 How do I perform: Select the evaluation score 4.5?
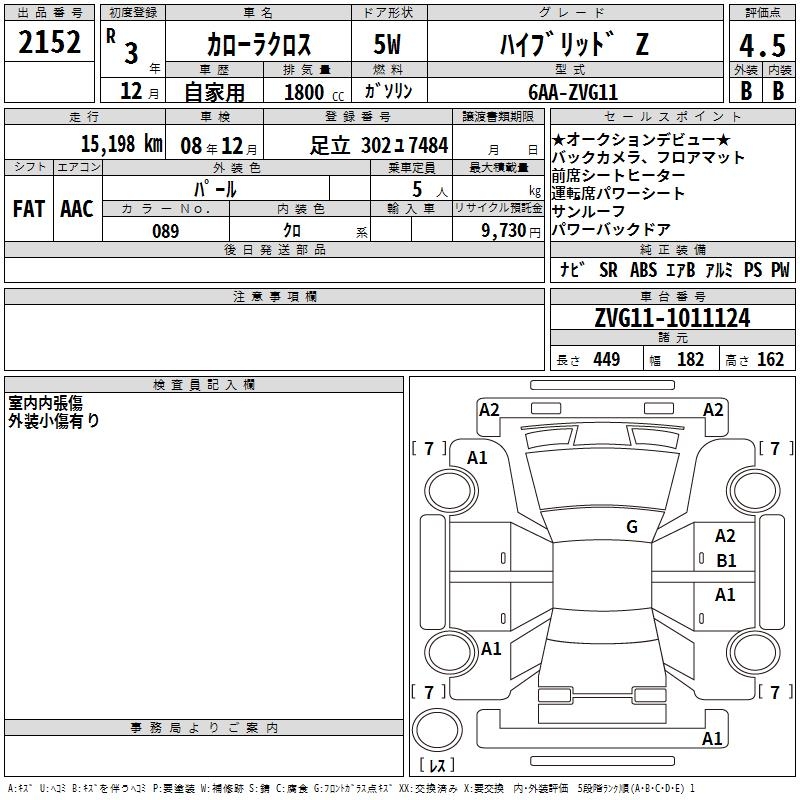tap(762, 45)
